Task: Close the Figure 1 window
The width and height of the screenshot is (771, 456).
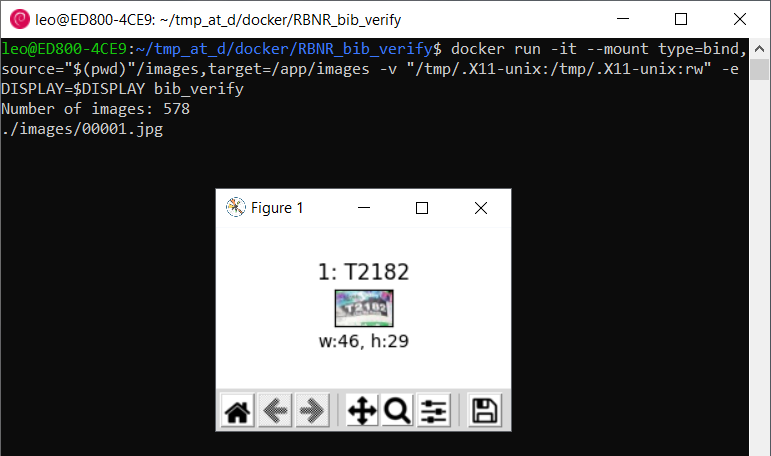Action: [x=481, y=208]
